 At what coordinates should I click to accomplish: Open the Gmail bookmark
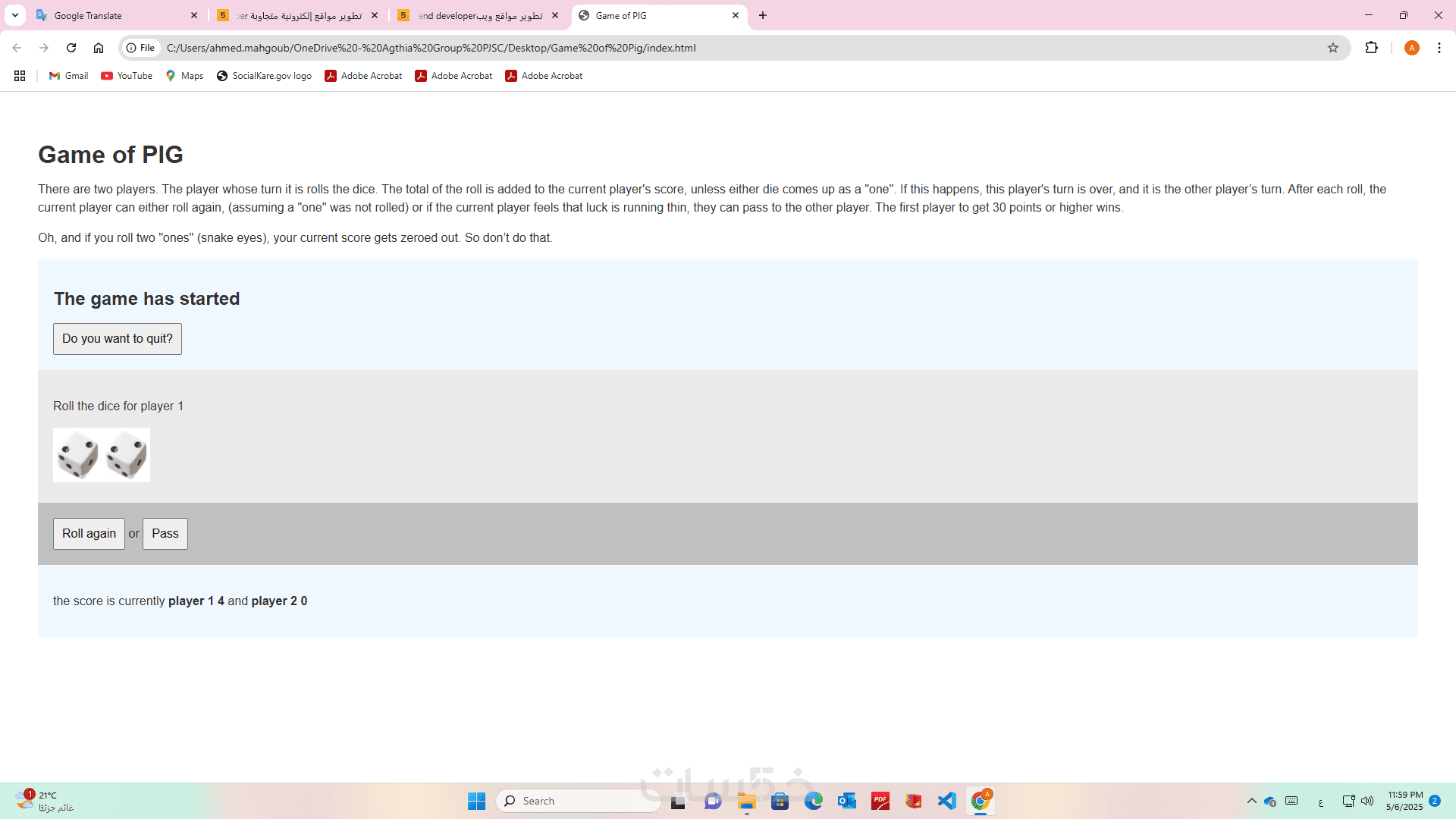(69, 76)
